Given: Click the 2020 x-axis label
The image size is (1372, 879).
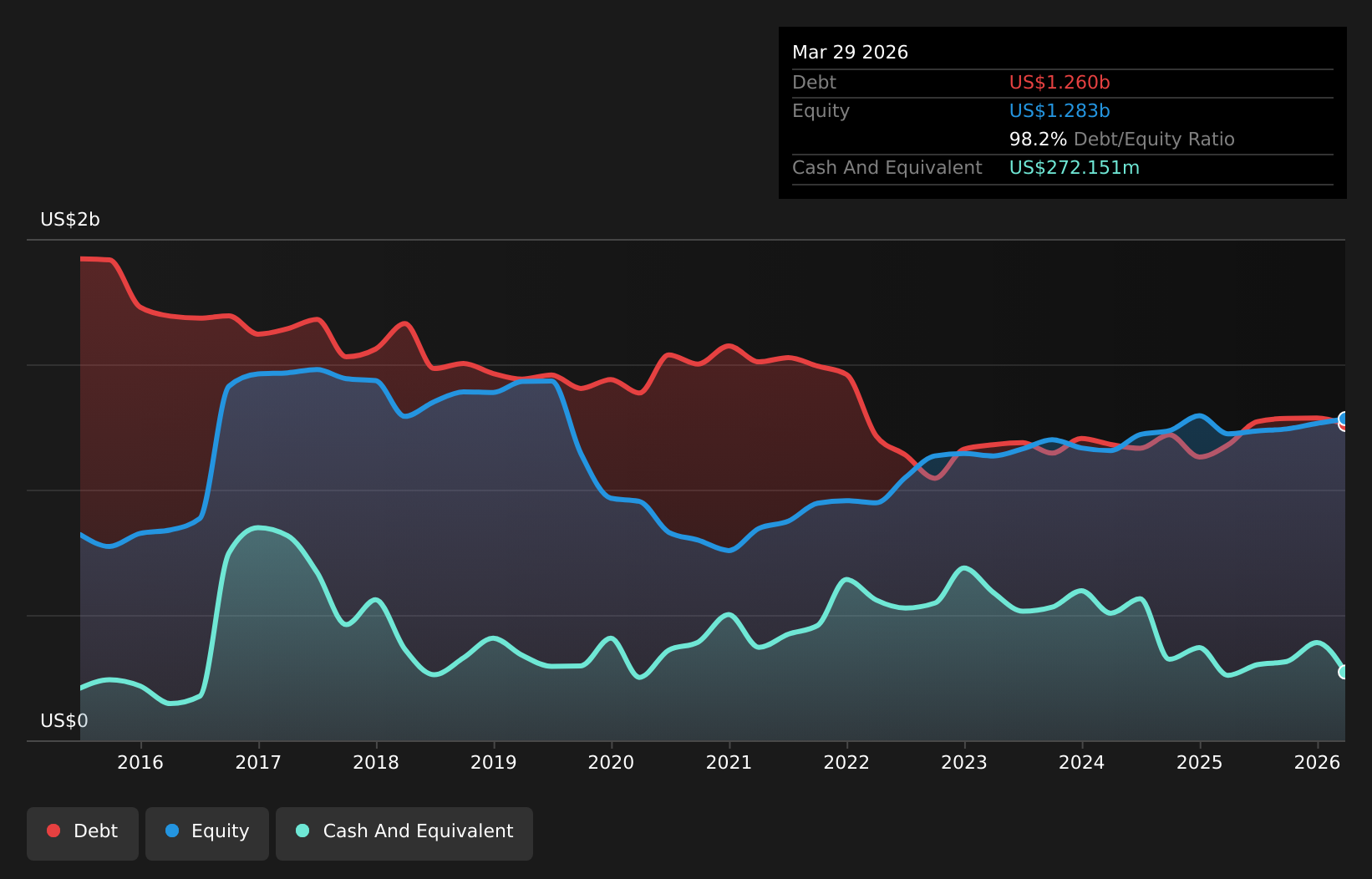Looking at the screenshot, I should 612,762.
